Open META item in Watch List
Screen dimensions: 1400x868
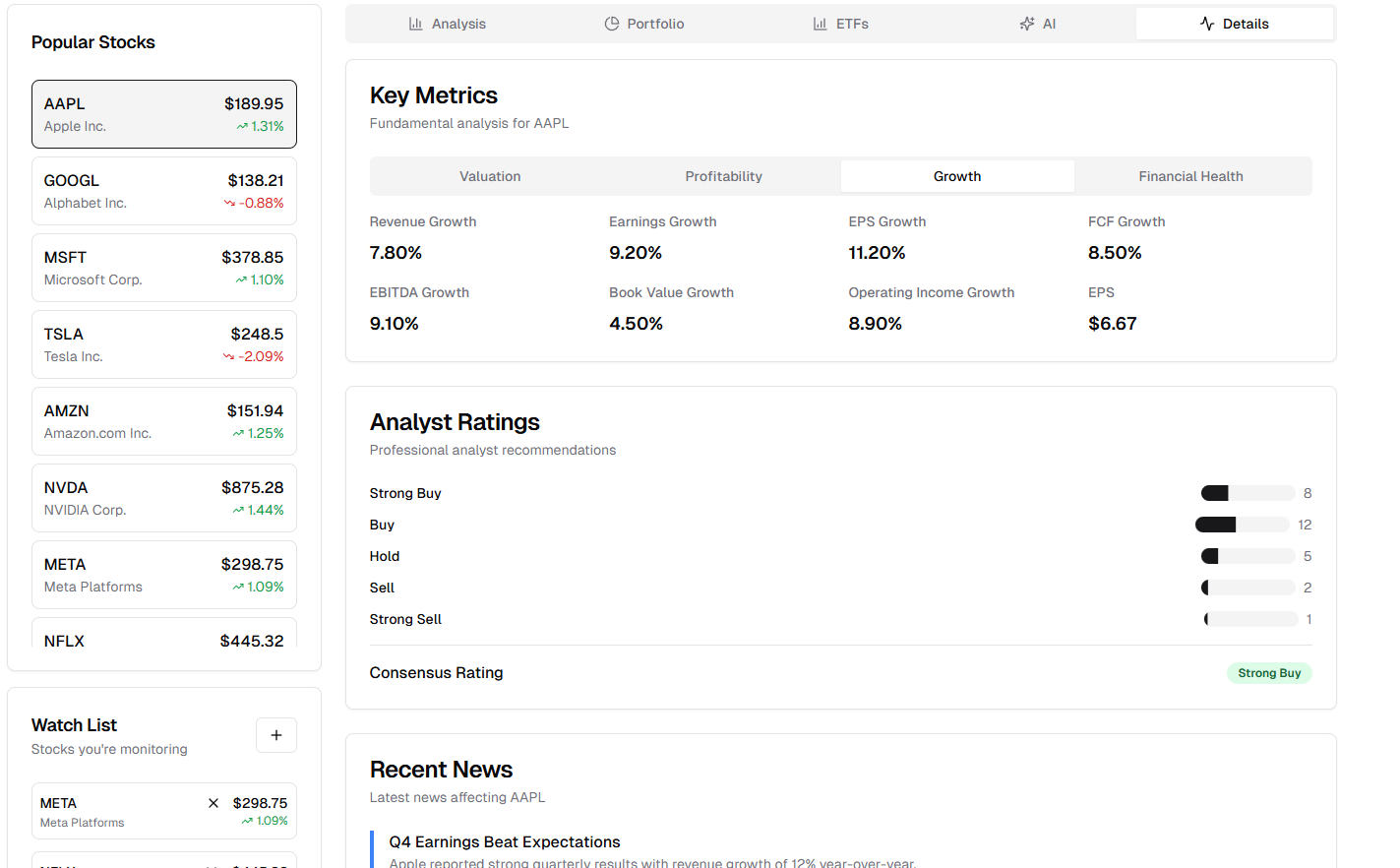coord(164,811)
